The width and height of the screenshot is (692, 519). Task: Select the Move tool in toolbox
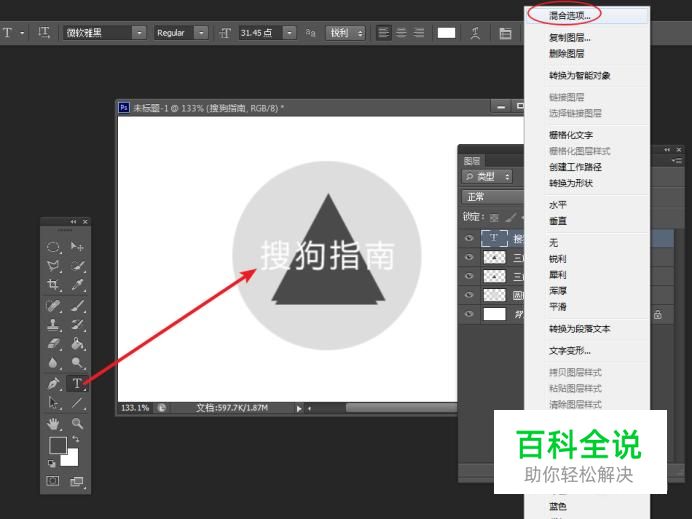click(x=77, y=246)
